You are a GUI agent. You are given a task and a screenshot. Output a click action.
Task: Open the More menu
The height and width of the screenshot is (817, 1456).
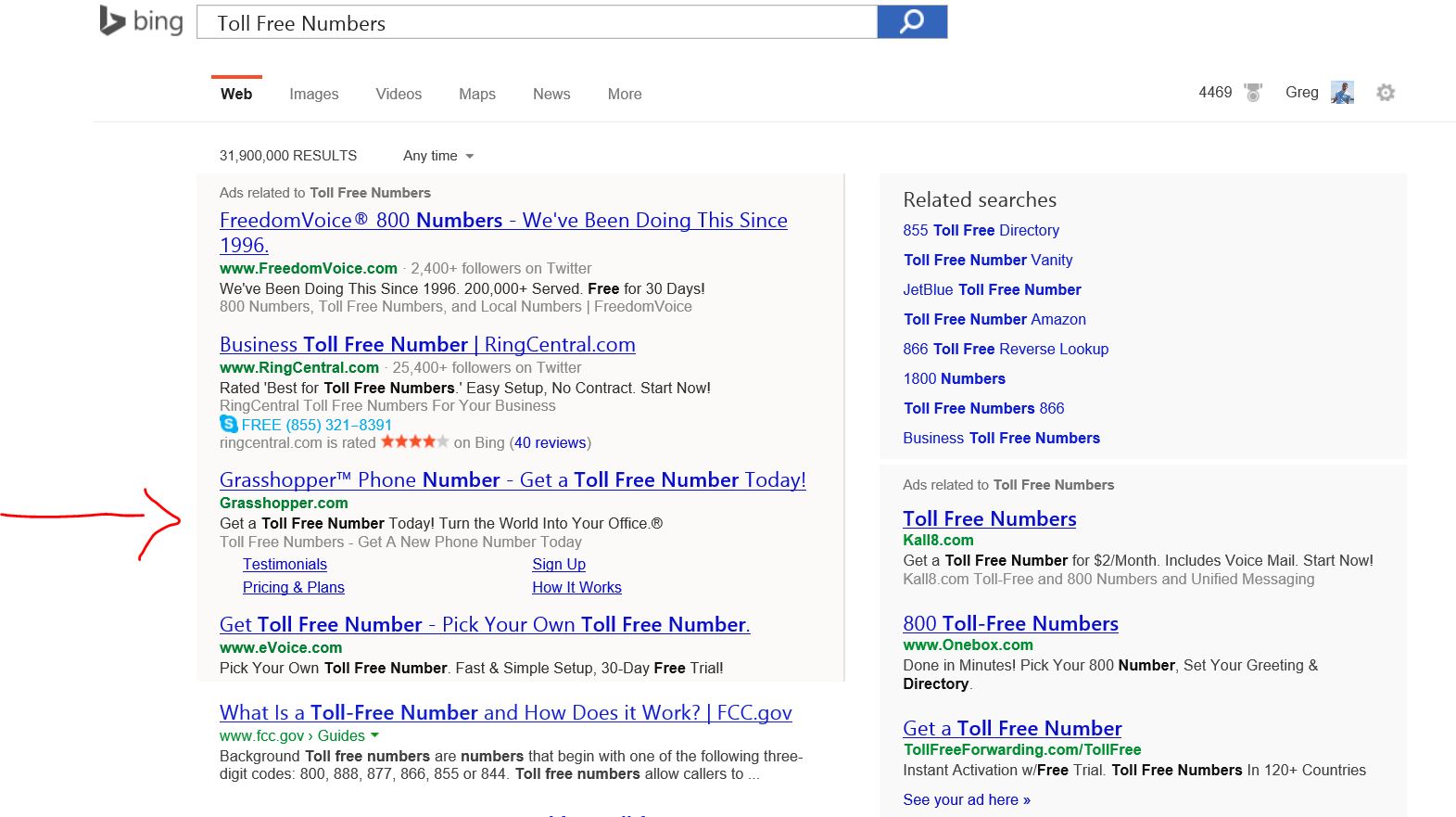[x=625, y=94]
